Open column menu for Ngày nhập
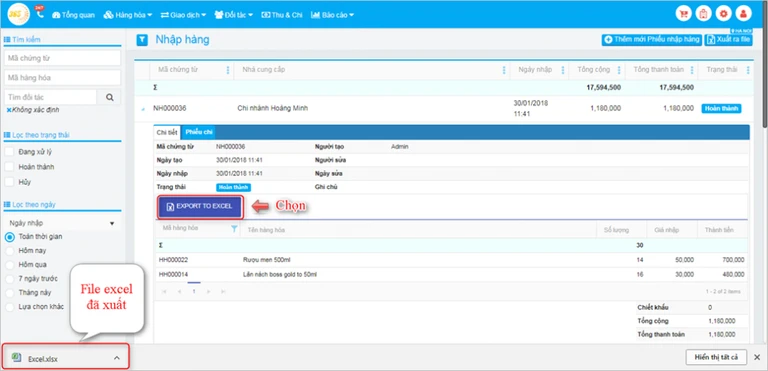Image resolution: width=768 pixels, height=371 pixels. (562, 70)
